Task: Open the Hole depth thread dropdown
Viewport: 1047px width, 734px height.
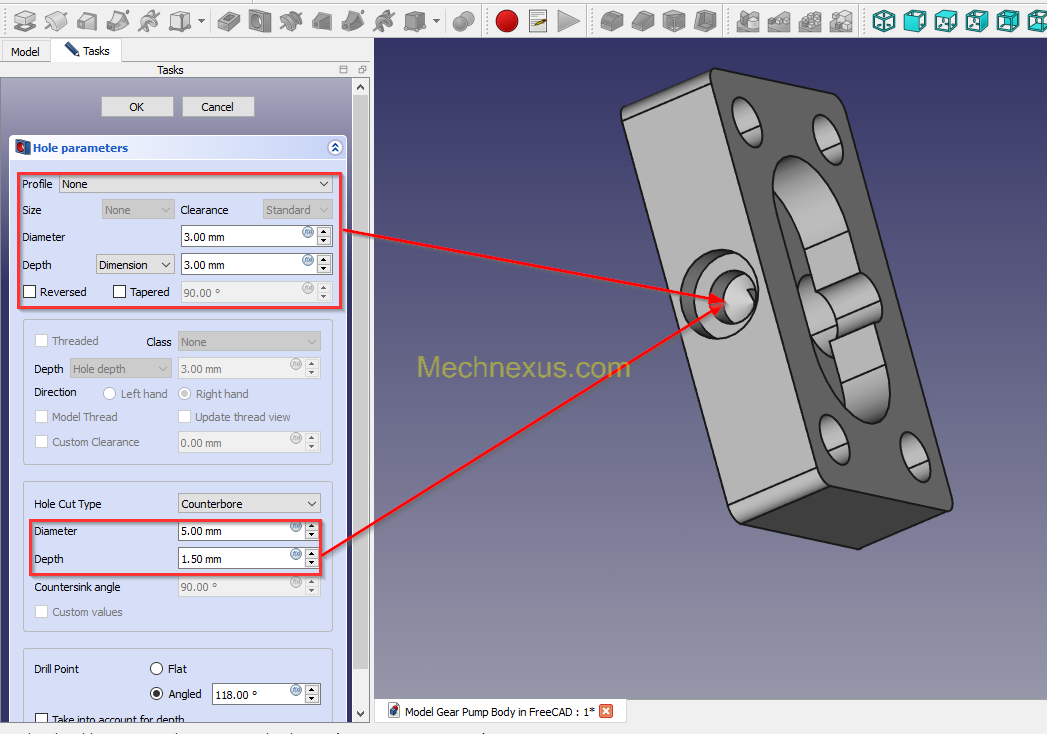Action: click(121, 369)
